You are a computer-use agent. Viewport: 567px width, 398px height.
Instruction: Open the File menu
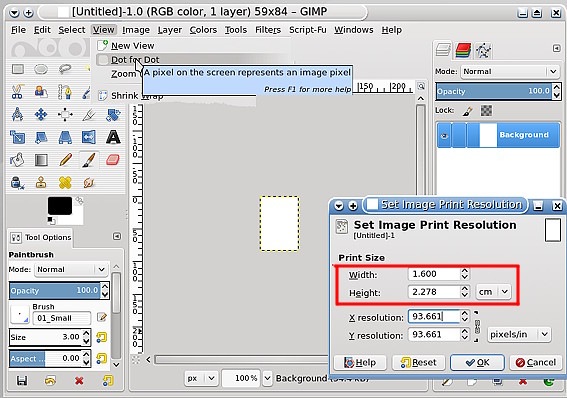tap(18, 30)
